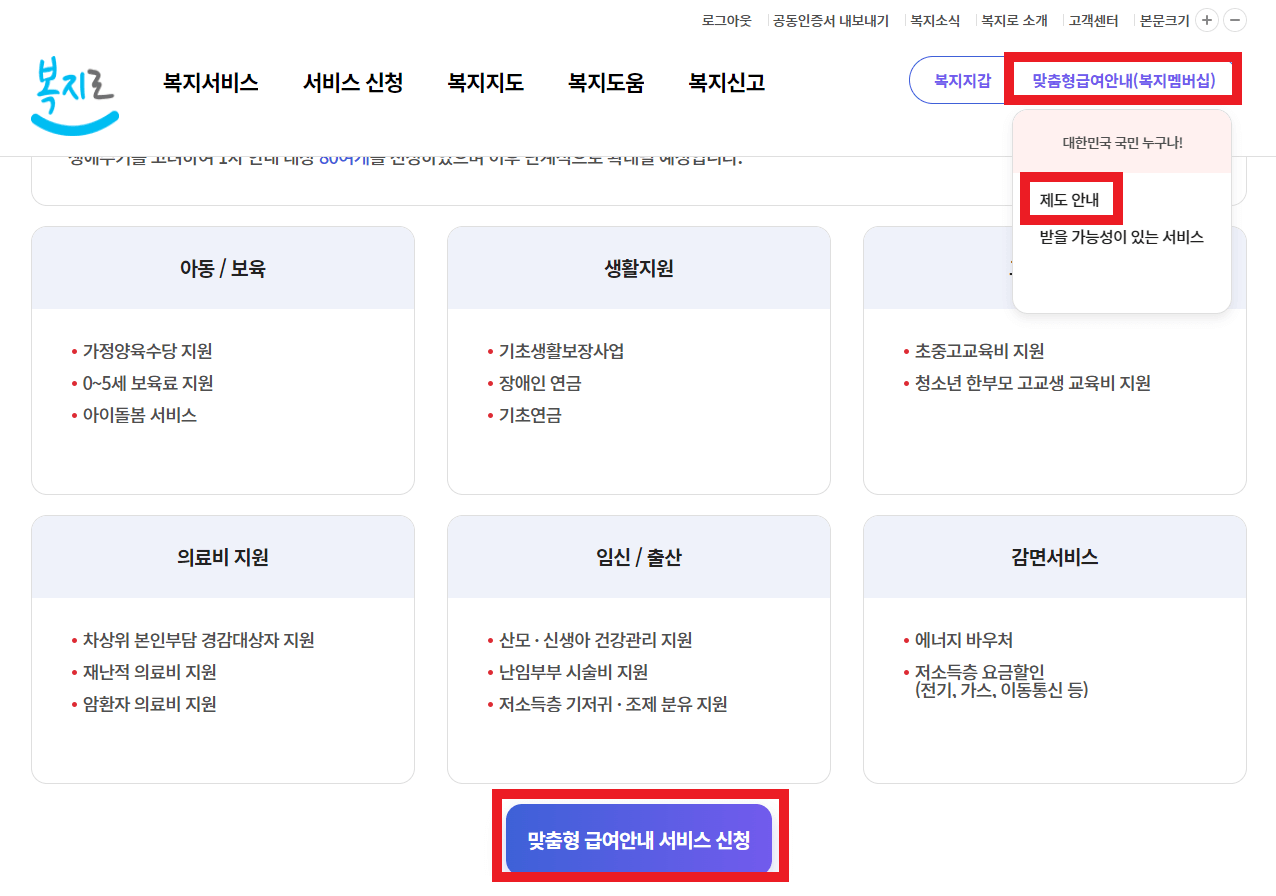The image size is (1276, 896).
Task: Open the 서비스 신청 menu
Action: [352, 83]
